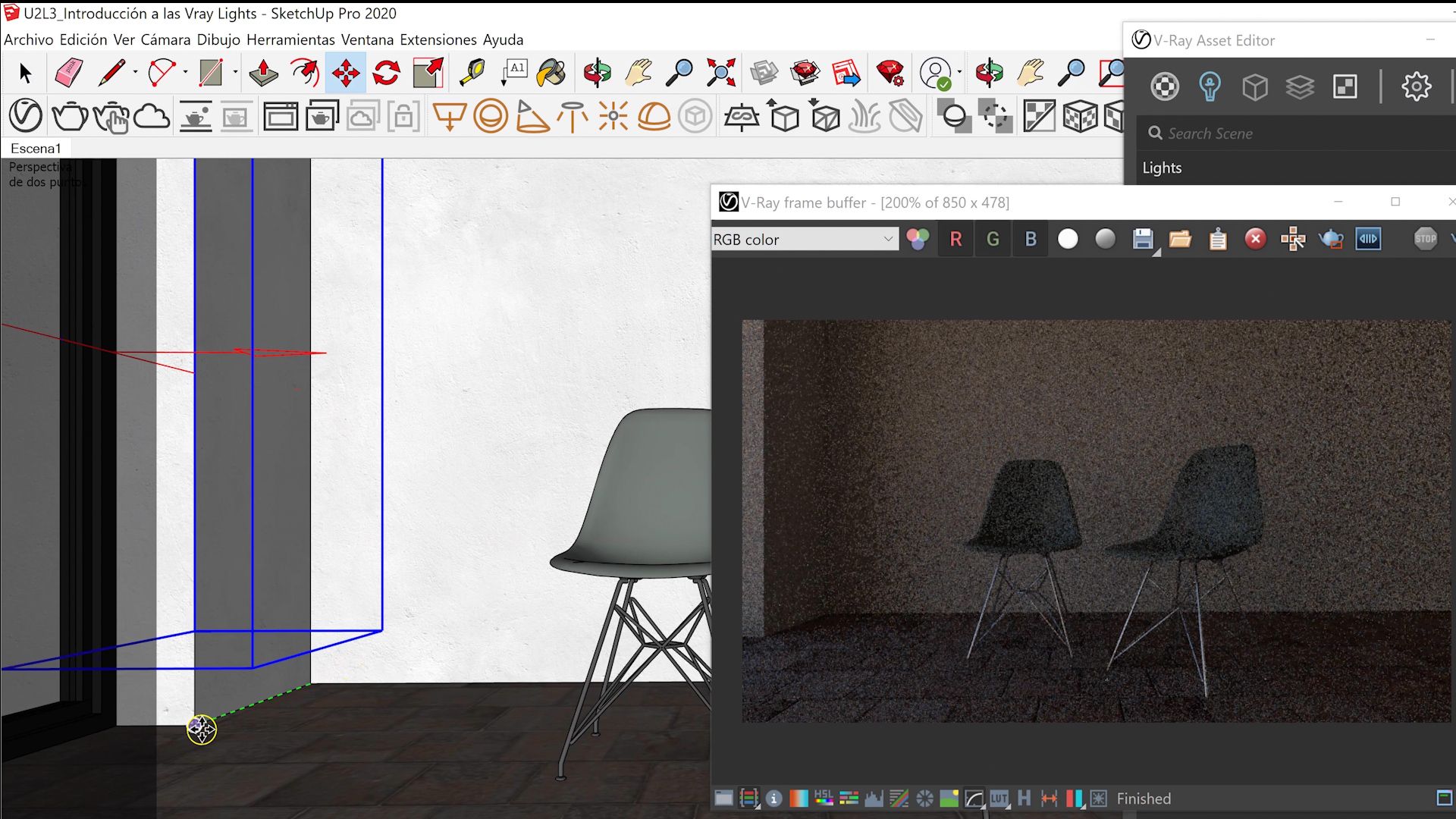The image size is (1456, 819).
Task: Launch V-Ray render in the cloud
Action: [152, 116]
